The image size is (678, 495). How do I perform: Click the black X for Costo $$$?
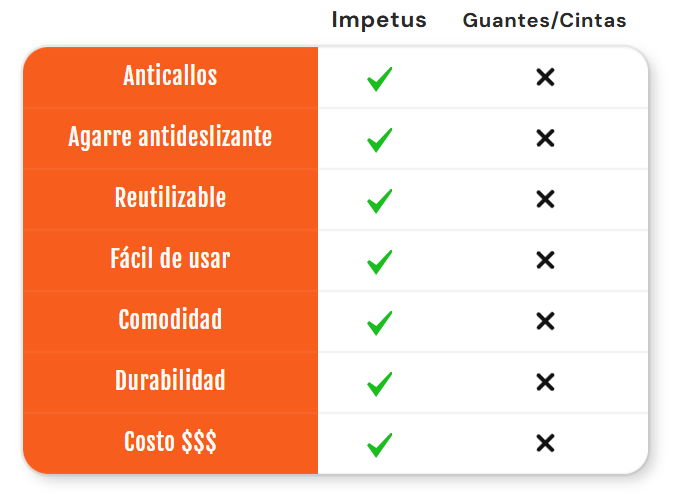tap(545, 443)
